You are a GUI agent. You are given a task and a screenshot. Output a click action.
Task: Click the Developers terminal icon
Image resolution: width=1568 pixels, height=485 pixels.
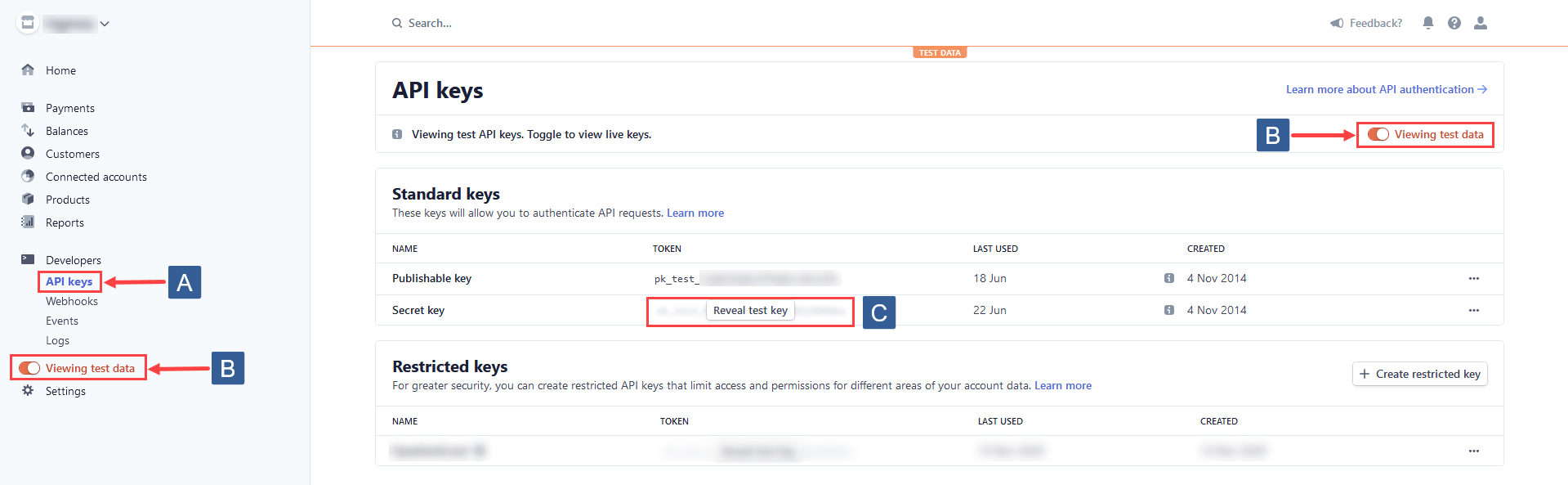pos(28,259)
